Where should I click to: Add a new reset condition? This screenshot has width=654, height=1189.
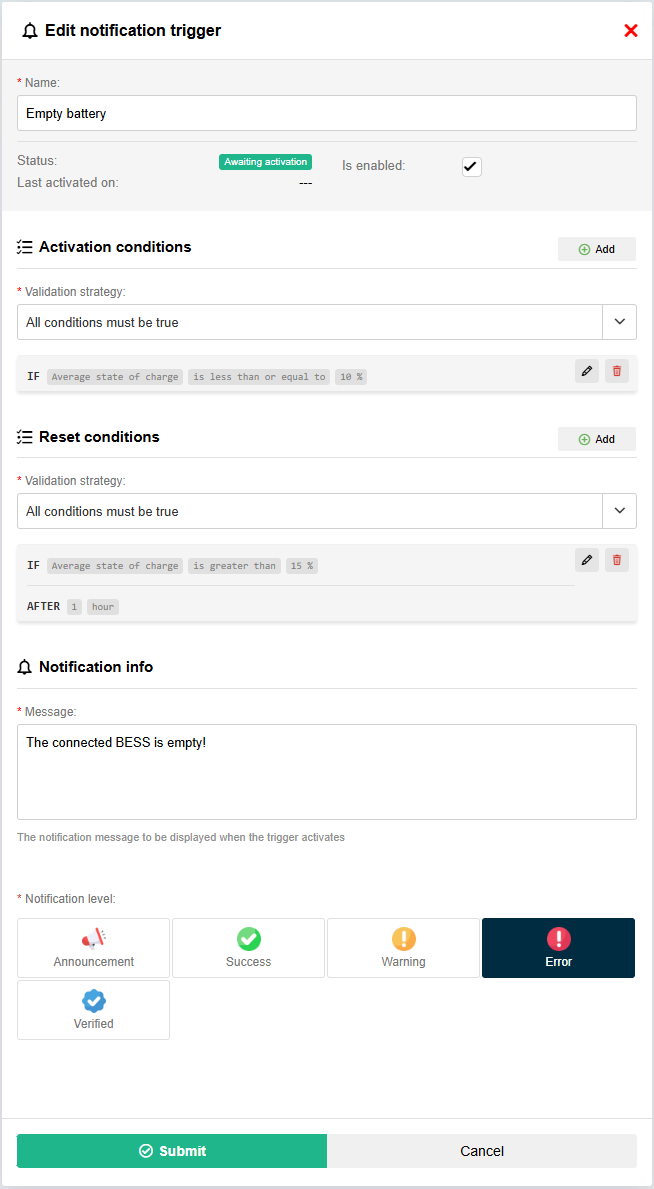point(597,439)
